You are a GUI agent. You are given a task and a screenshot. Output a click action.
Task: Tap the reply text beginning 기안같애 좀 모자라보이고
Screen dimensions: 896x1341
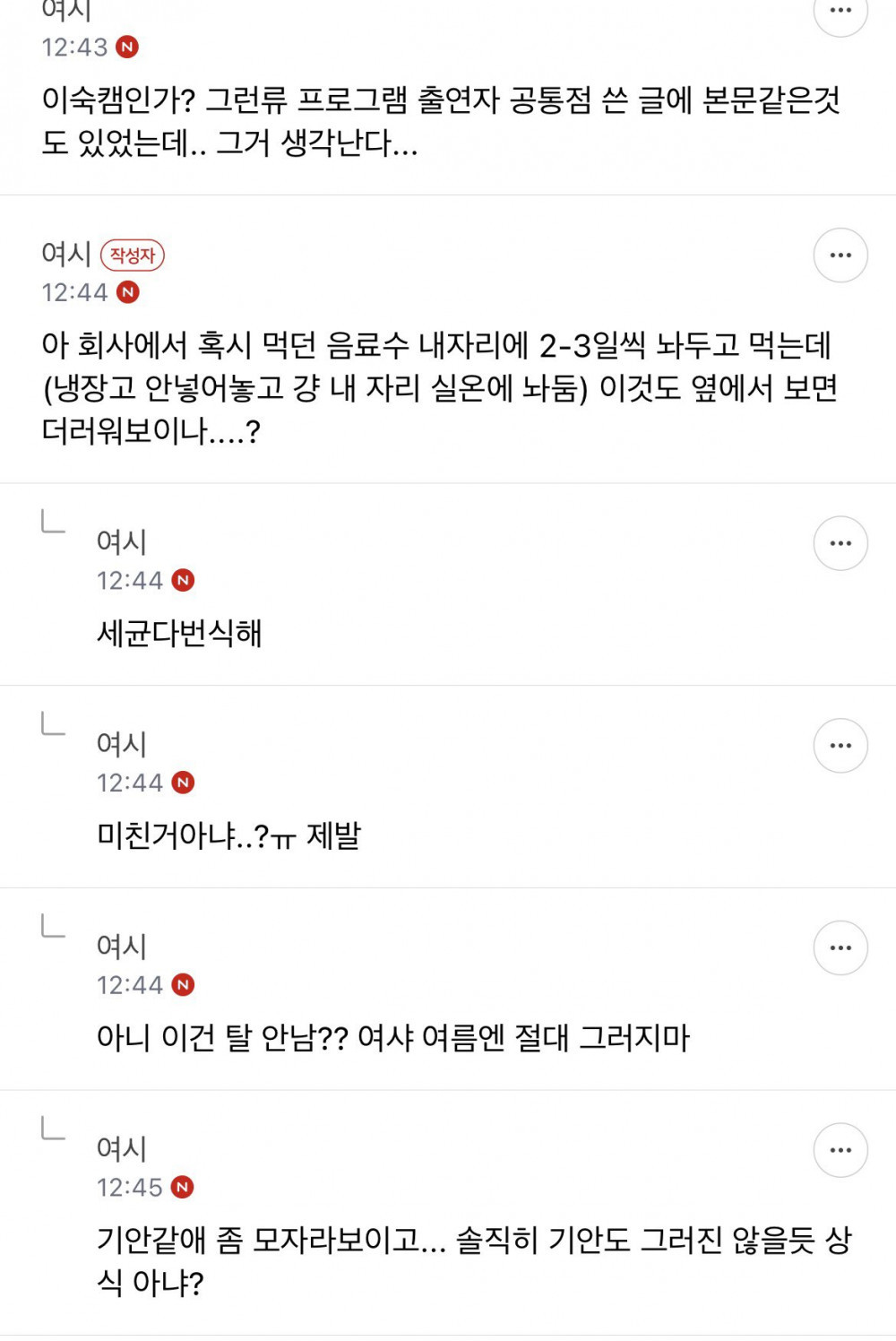pyautogui.click(x=474, y=1261)
